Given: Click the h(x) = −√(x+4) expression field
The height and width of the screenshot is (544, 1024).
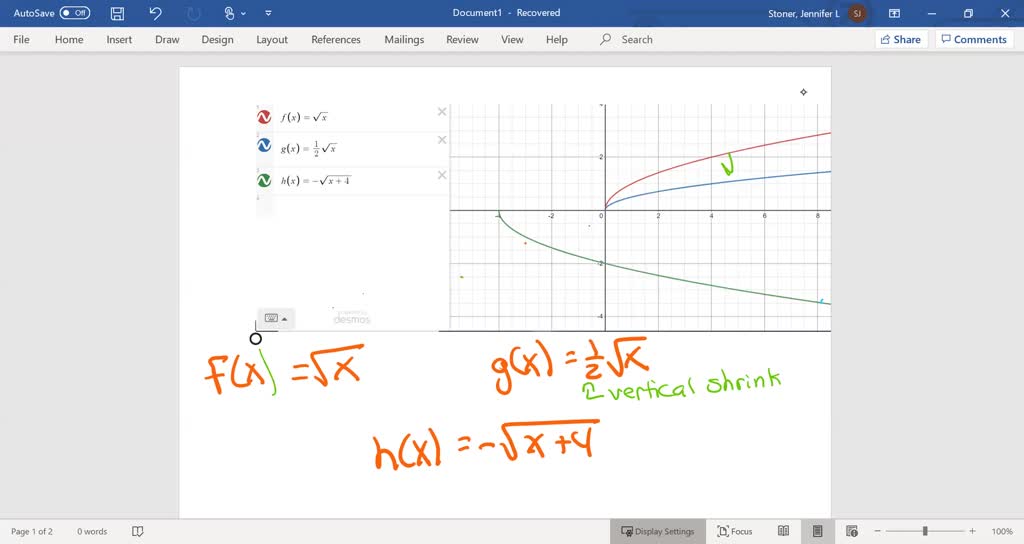Looking at the screenshot, I should coord(355,181).
